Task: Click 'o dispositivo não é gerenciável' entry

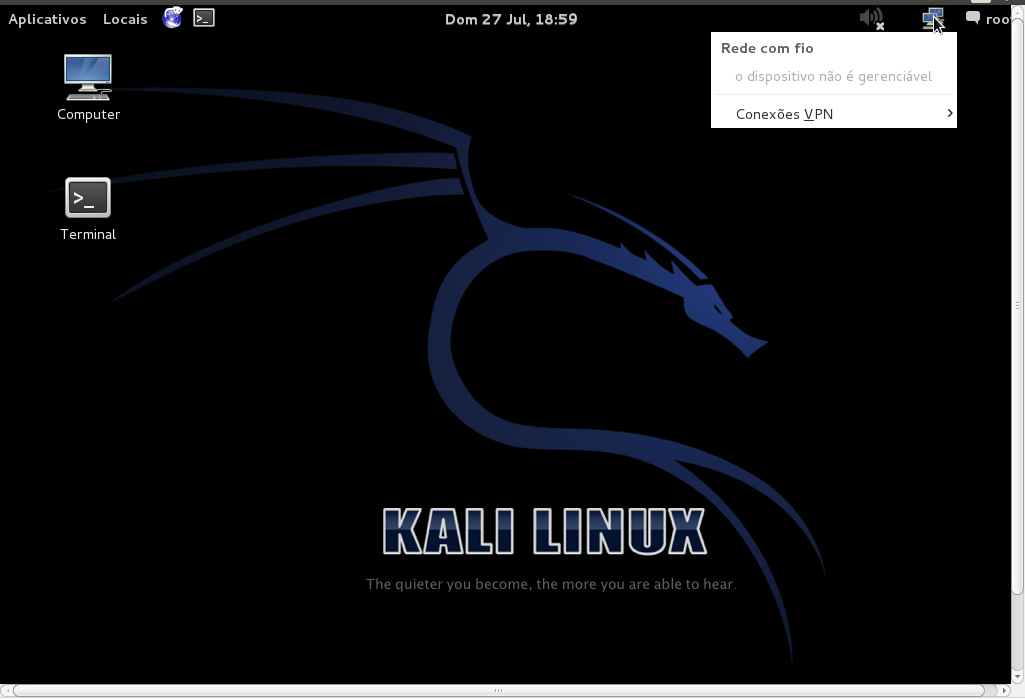Action: [x=833, y=76]
